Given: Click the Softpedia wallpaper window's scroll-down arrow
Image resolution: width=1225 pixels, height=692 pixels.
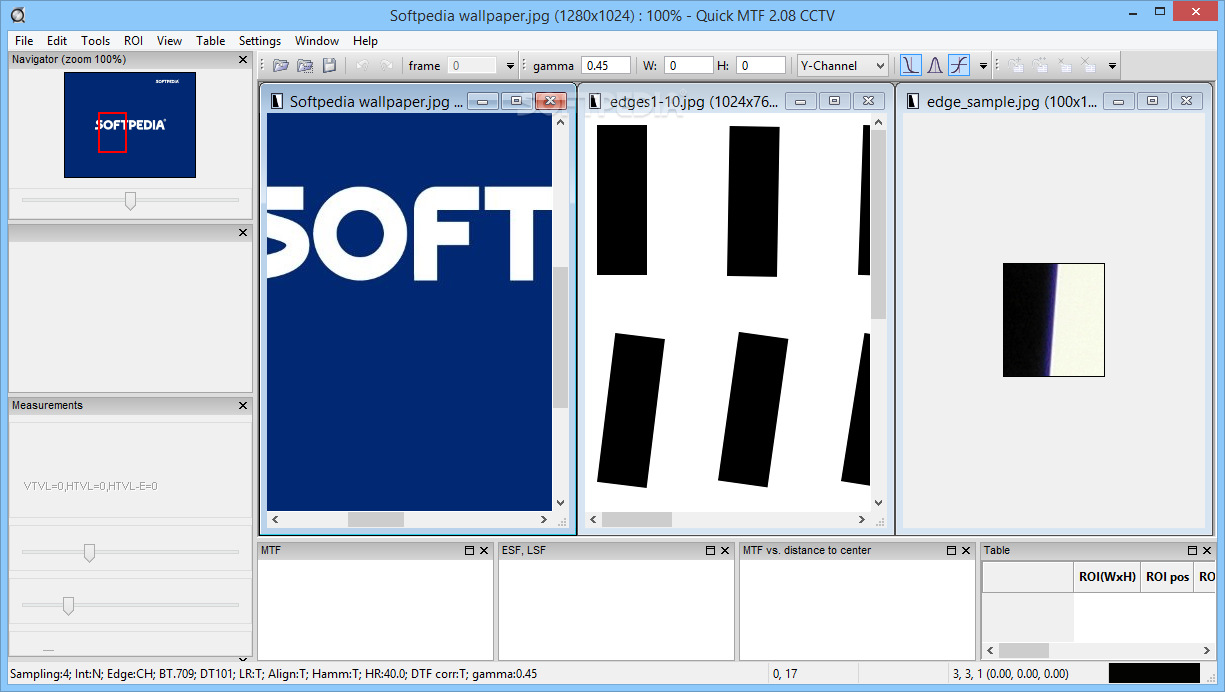Looking at the screenshot, I should [560, 503].
